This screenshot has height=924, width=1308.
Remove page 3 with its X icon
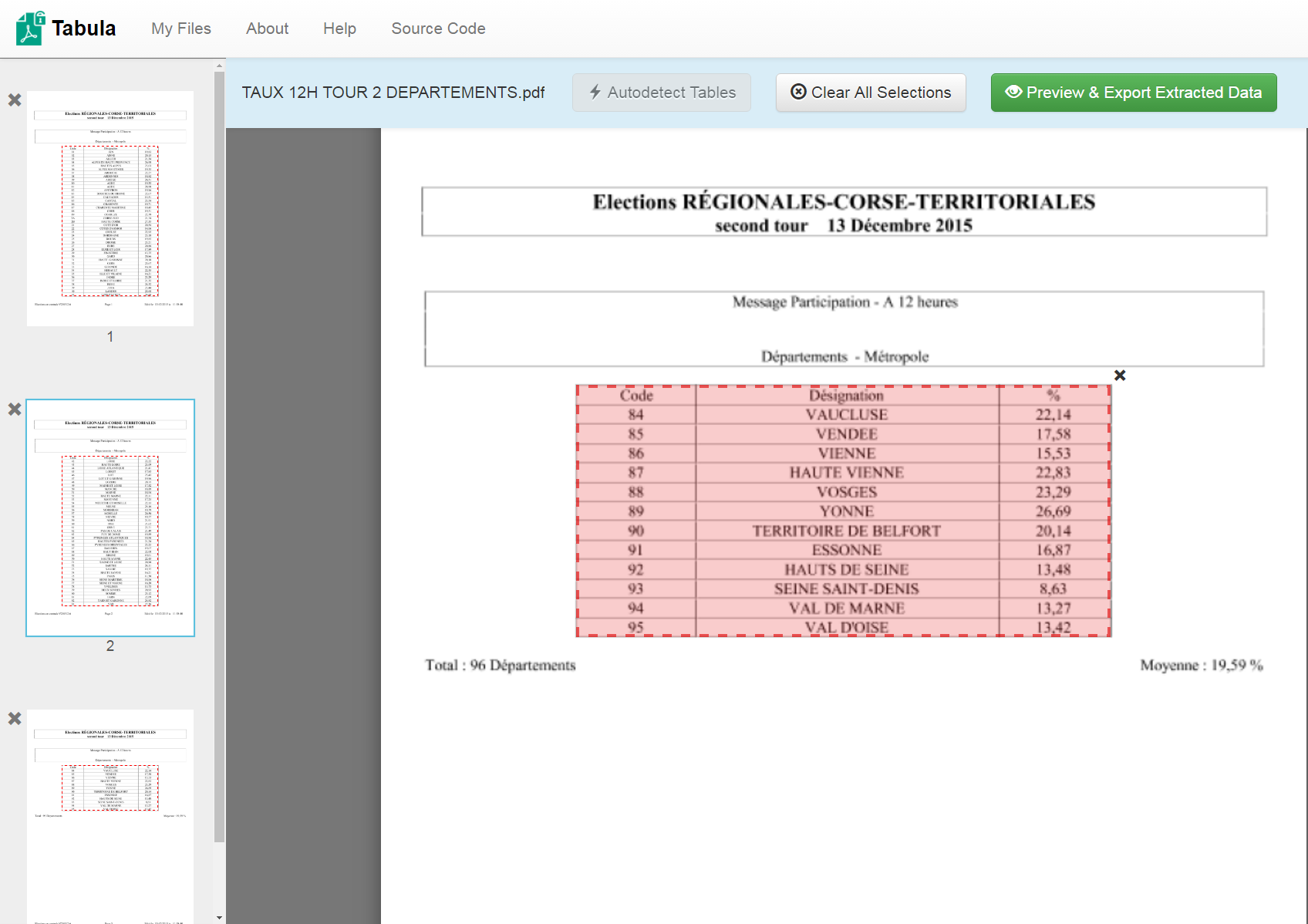tap(15, 719)
